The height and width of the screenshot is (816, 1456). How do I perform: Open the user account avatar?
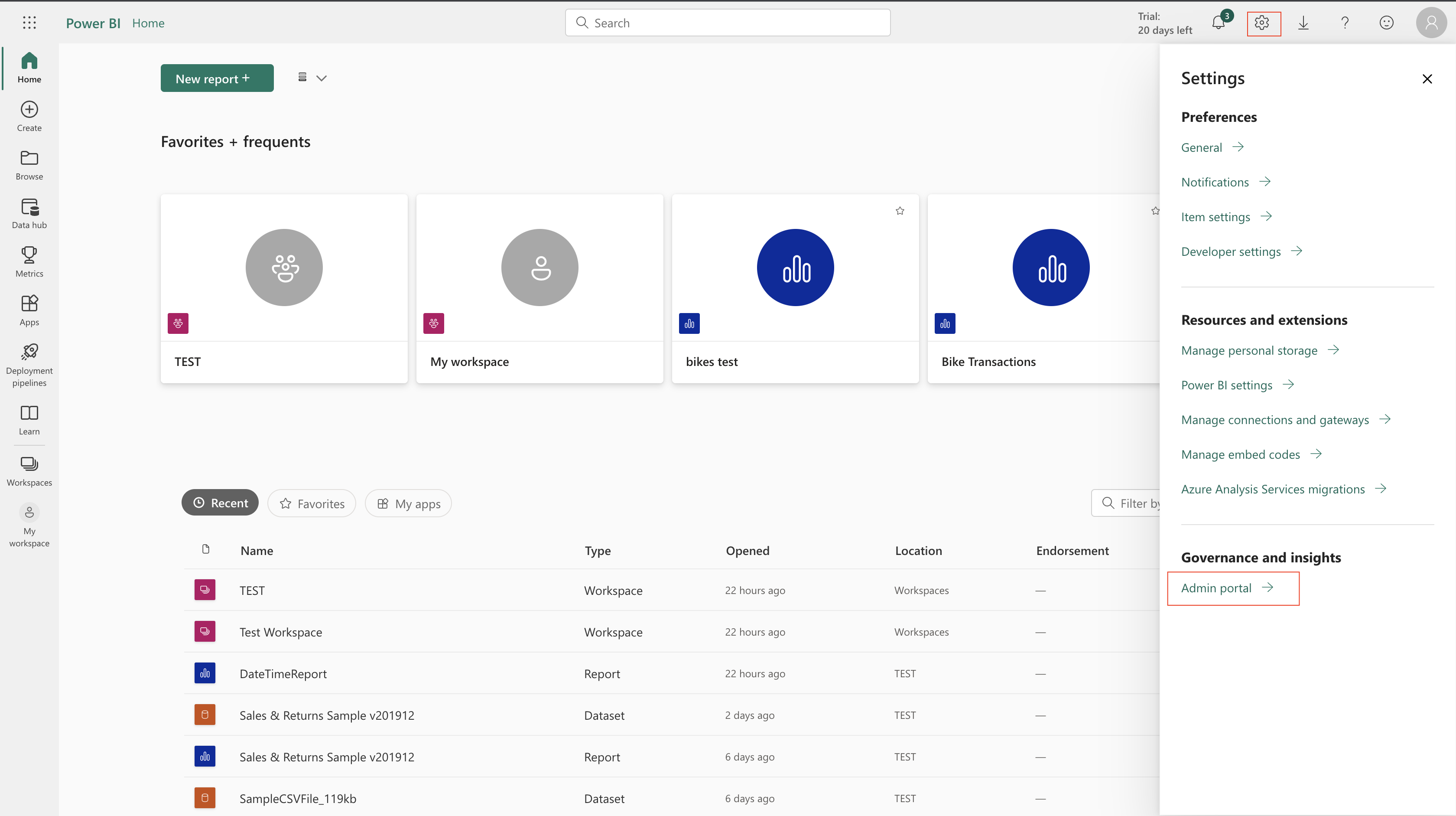(x=1431, y=23)
